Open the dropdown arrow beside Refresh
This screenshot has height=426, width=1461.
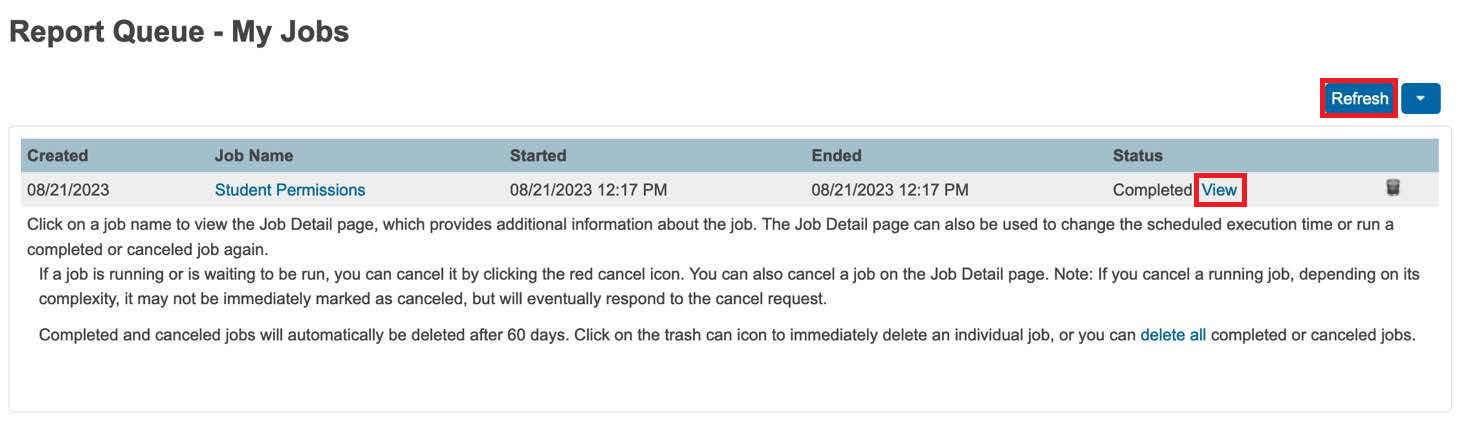tap(1420, 99)
